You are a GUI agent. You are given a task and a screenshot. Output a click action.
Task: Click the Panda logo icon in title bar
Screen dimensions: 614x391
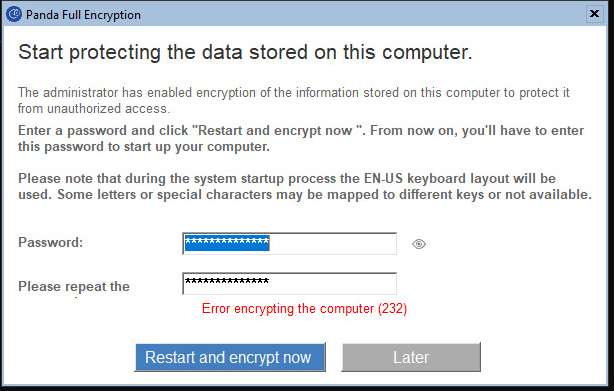coord(14,14)
